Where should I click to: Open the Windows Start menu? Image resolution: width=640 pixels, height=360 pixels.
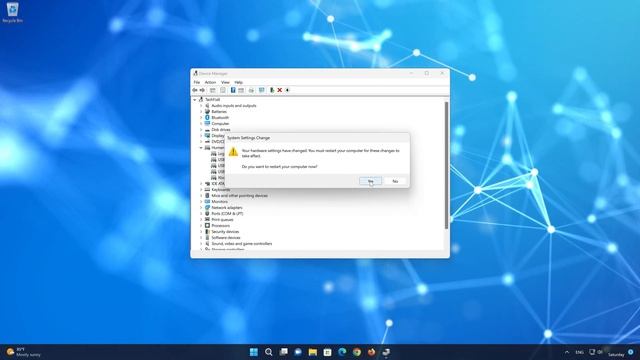[x=253, y=352]
